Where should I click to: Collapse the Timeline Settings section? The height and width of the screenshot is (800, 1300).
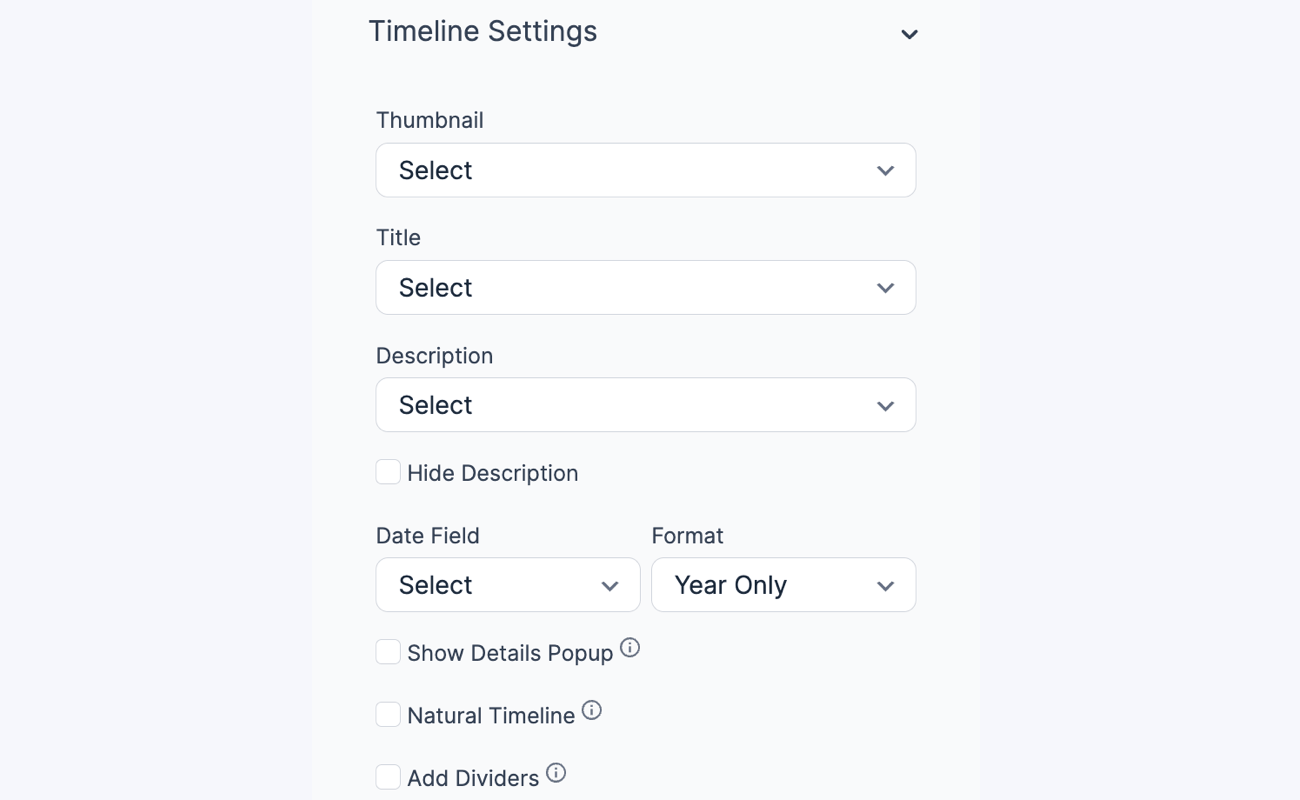(x=909, y=33)
